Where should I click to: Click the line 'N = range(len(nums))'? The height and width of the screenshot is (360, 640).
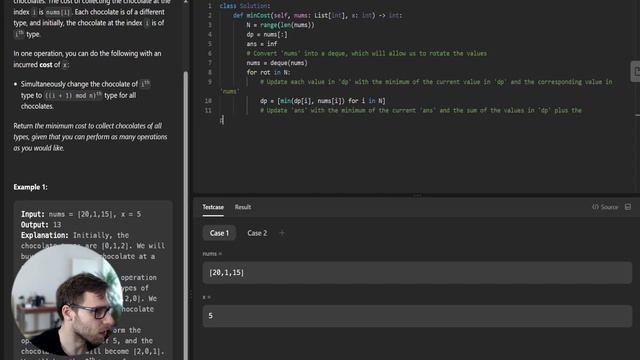tap(280, 25)
